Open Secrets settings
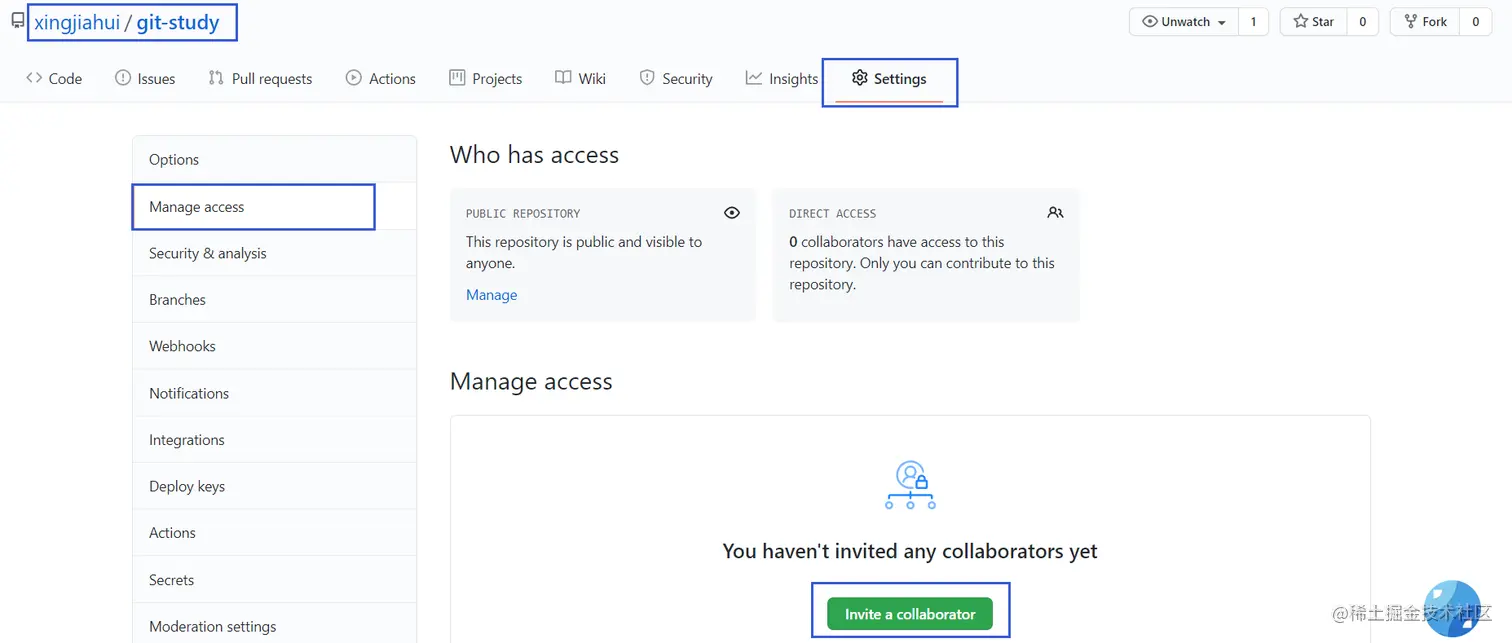 274,579
